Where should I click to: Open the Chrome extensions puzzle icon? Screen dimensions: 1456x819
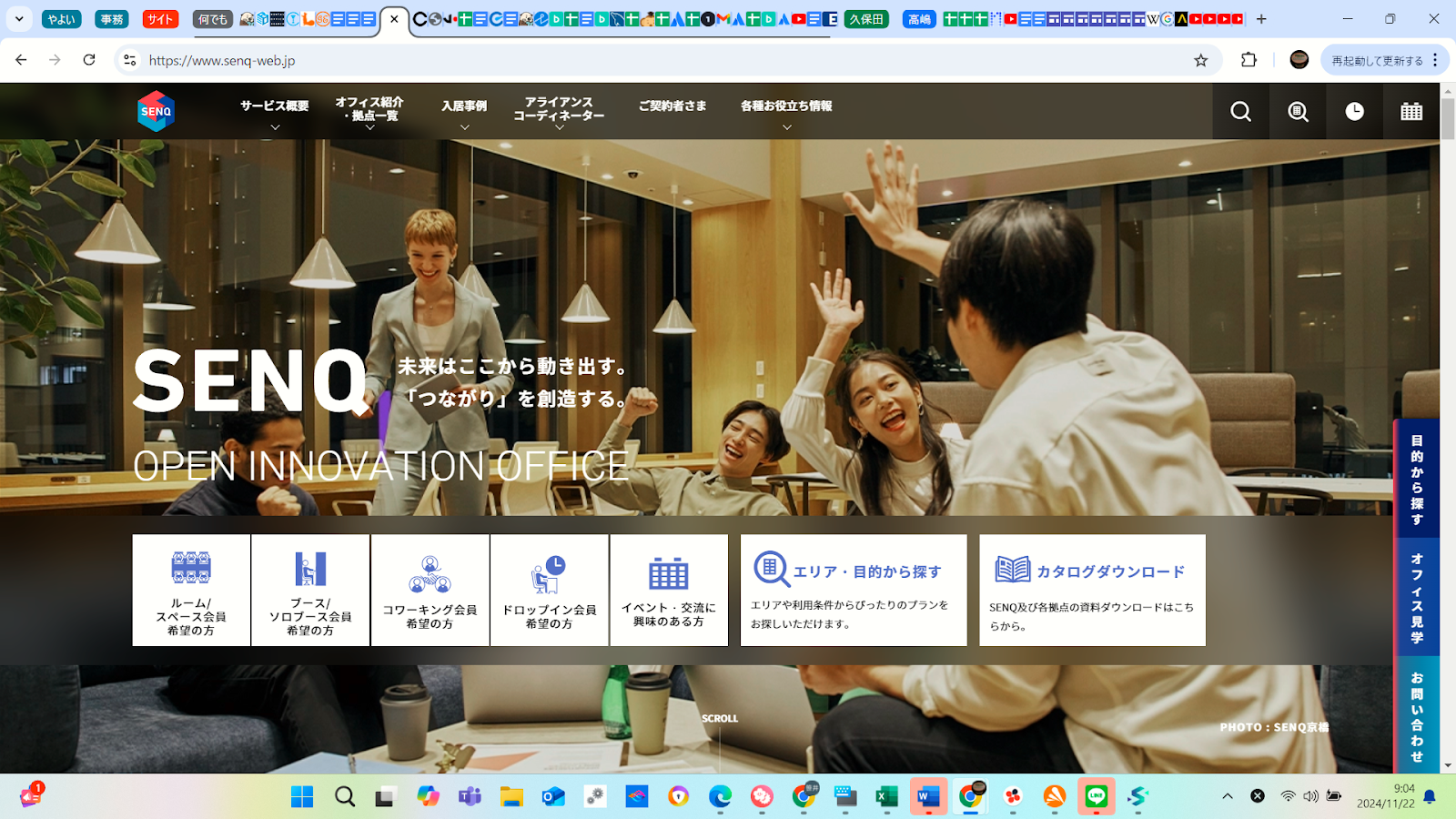[1249, 60]
